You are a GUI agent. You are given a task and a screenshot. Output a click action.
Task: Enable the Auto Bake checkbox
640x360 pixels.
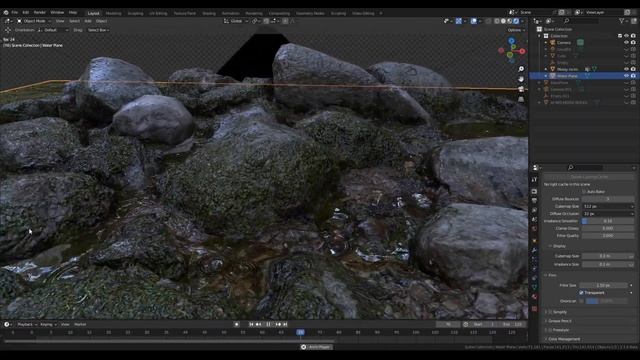click(584, 191)
